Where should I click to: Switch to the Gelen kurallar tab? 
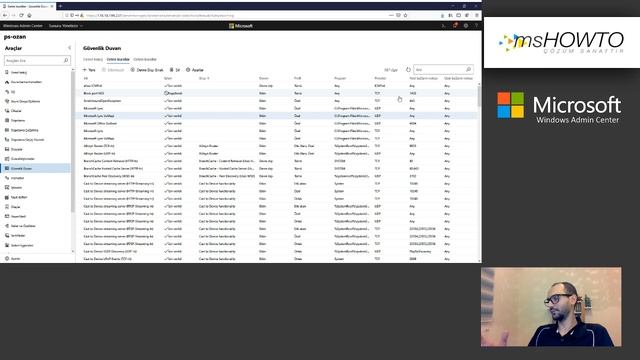tap(118, 59)
